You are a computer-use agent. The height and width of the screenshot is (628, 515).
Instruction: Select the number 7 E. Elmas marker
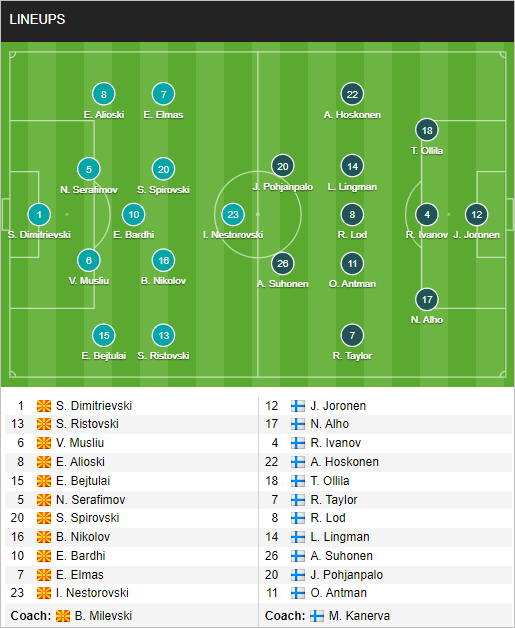click(x=163, y=95)
